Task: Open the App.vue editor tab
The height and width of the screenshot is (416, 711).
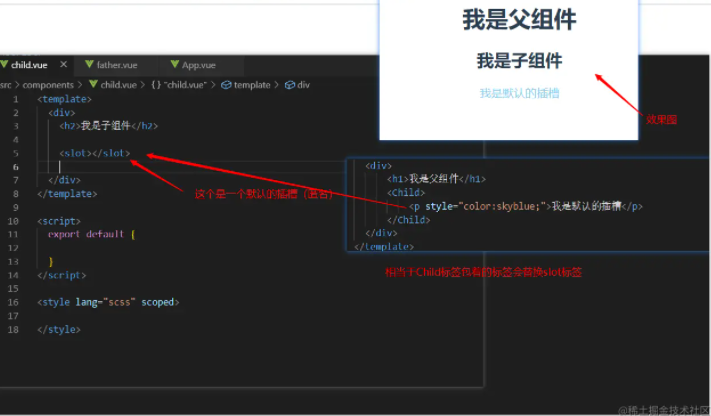Action: click(199, 65)
